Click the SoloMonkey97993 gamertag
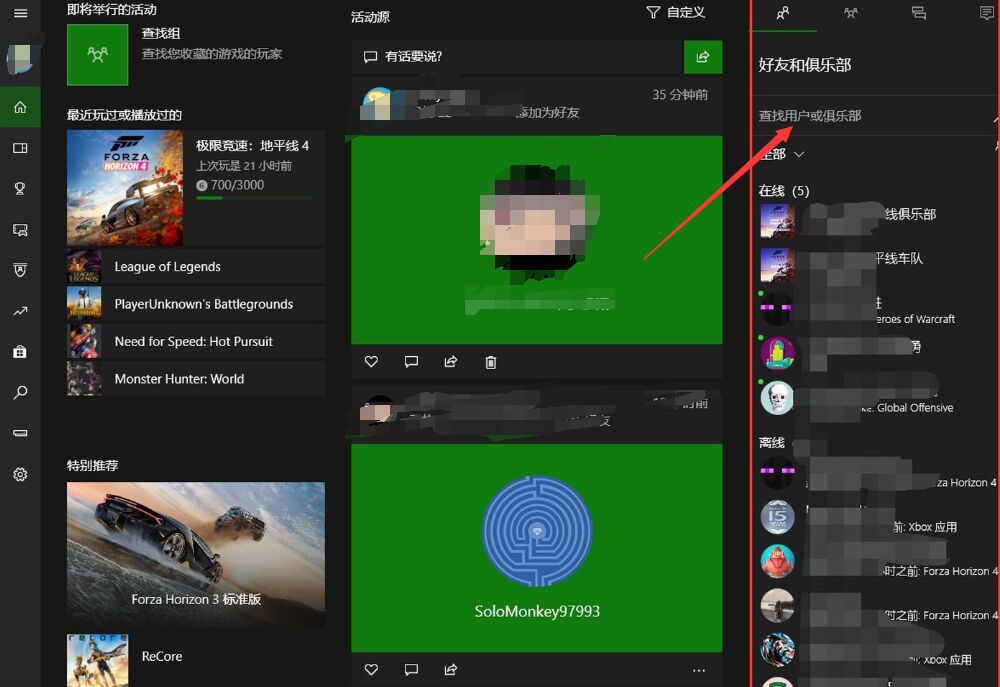Viewport: 1000px width, 687px height. (x=537, y=611)
